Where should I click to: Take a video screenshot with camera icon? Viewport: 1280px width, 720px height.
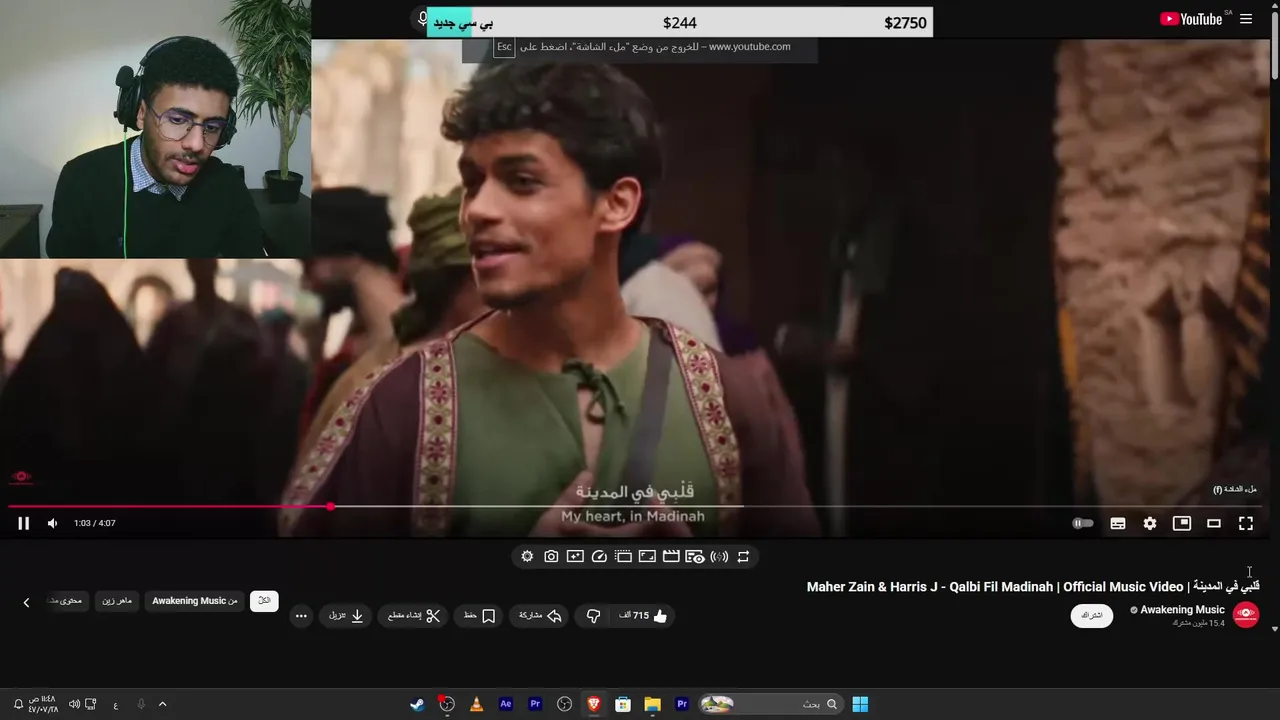pos(551,556)
